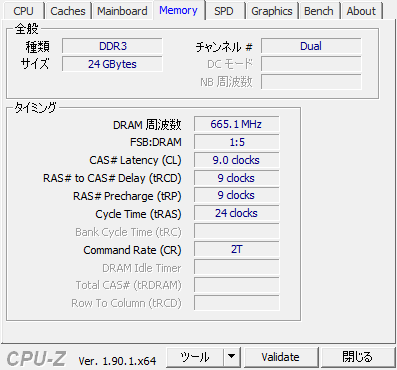This screenshot has height=370, width=397.
Task: Click the Command Rate 2T field
Action: pos(236,249)
